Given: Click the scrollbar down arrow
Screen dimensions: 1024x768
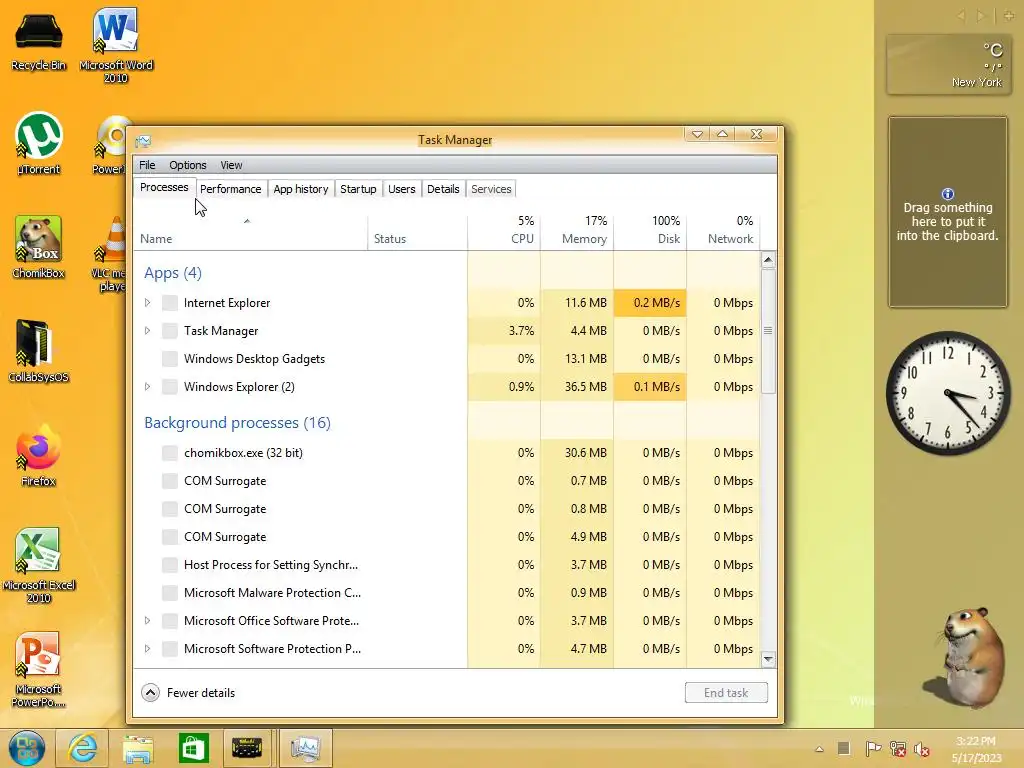Looking at the screenshot, I should tap(768, 659).
